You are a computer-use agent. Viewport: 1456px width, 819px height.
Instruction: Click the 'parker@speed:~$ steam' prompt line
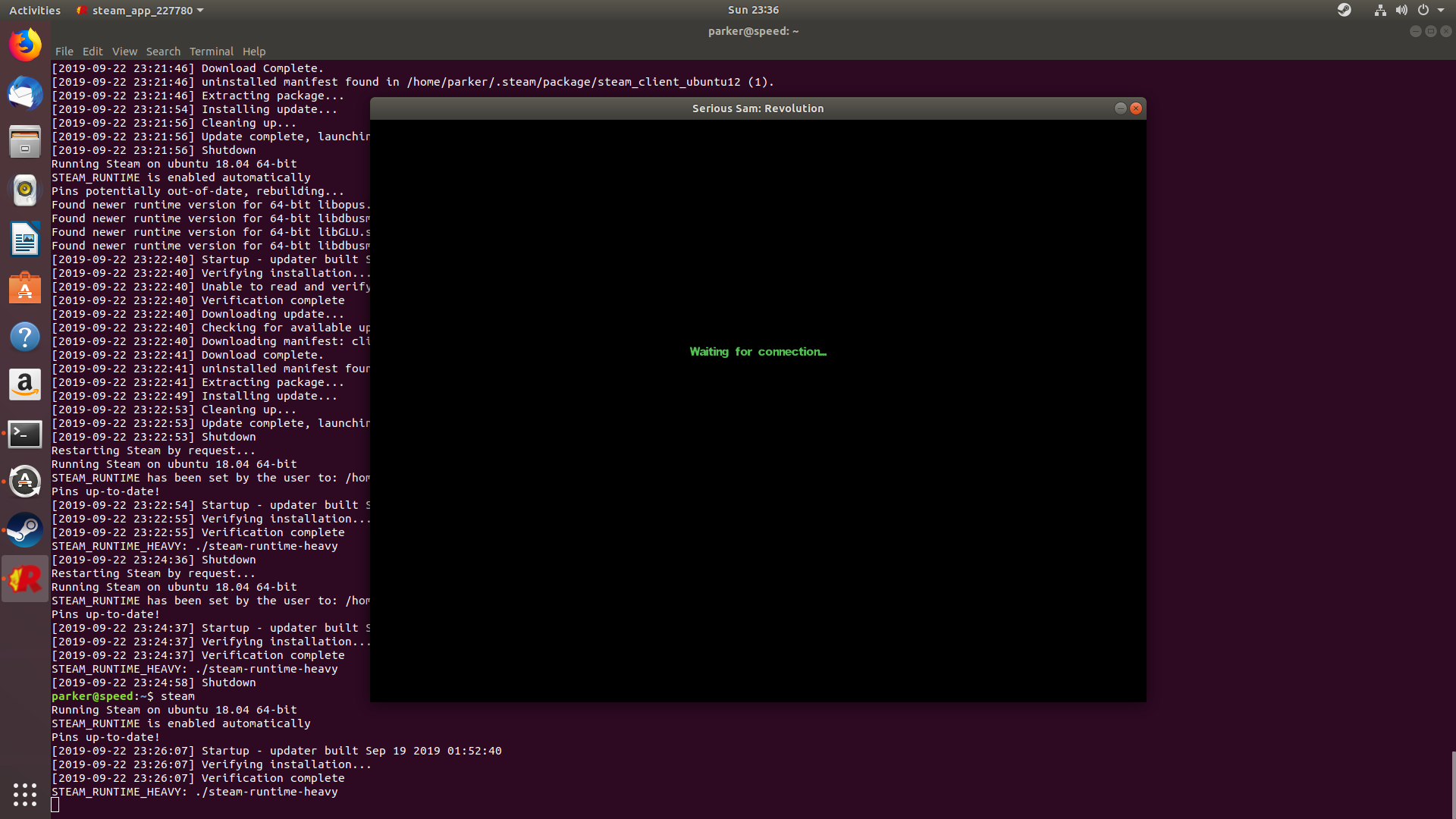[x=123, y=696]
